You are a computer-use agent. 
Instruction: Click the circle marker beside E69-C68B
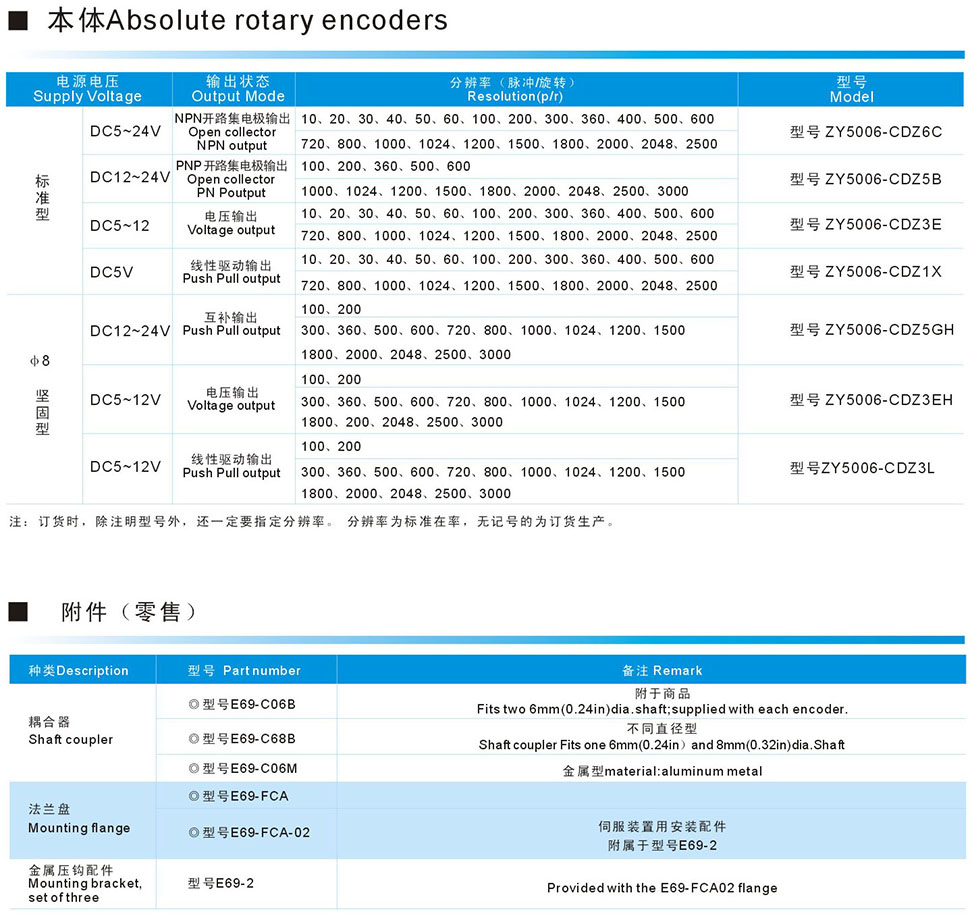194,738
